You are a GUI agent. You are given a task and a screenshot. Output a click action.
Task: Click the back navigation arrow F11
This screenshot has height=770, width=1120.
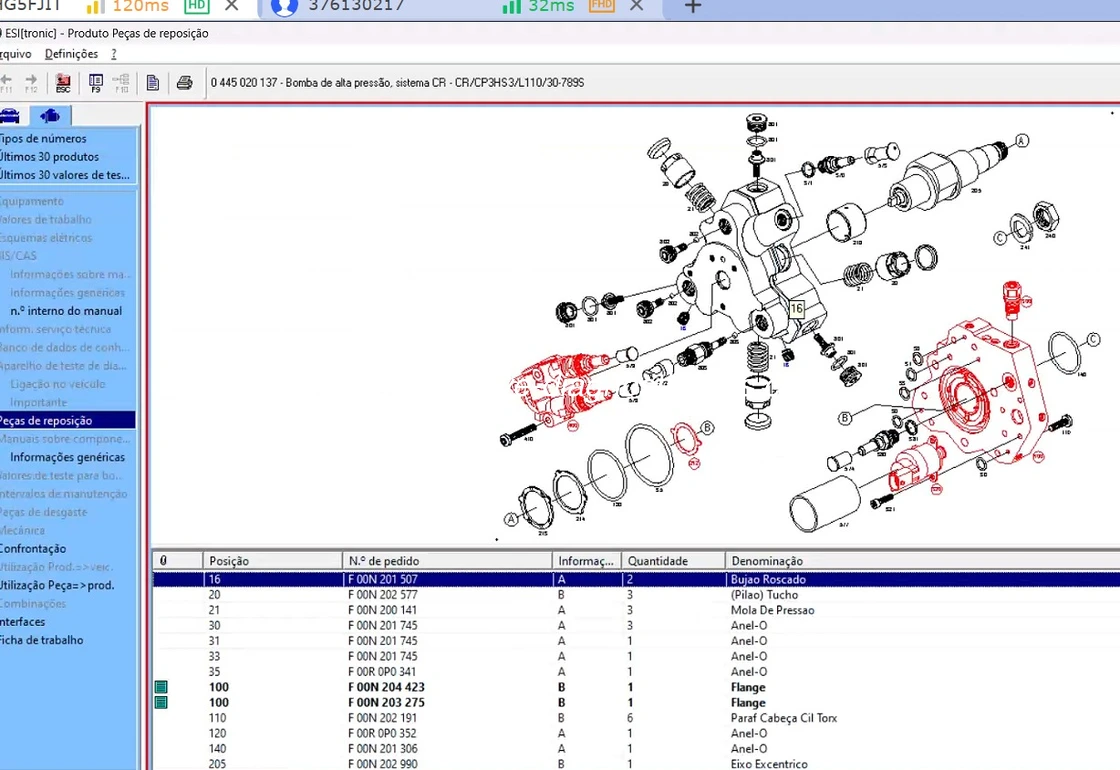click(x=8, y=79)
